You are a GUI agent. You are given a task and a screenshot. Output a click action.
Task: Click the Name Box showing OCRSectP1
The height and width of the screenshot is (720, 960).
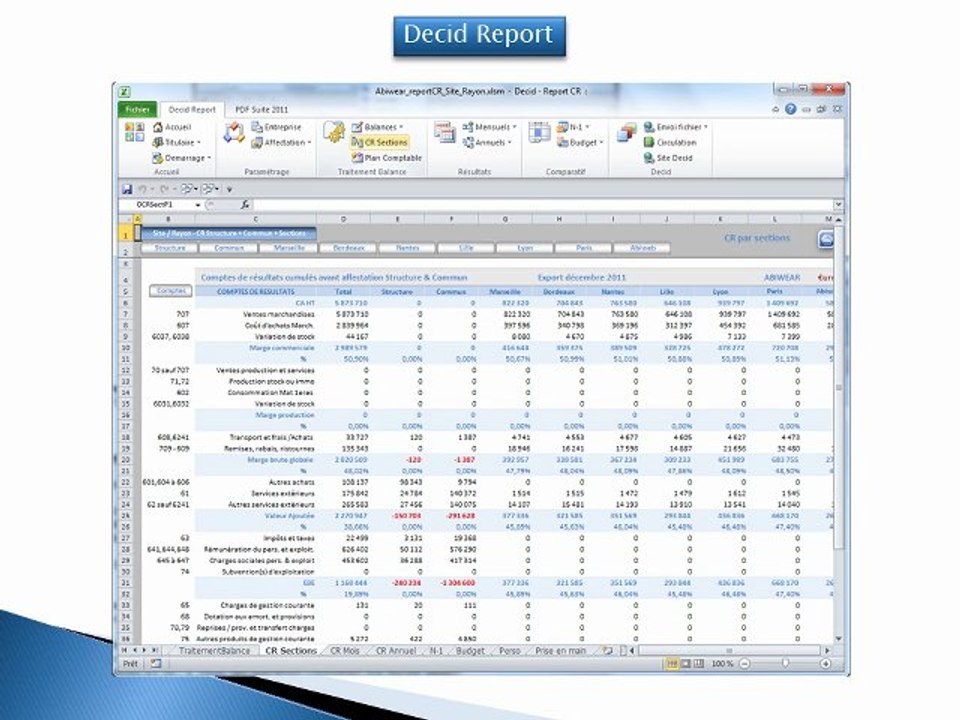tap(159, 204)
